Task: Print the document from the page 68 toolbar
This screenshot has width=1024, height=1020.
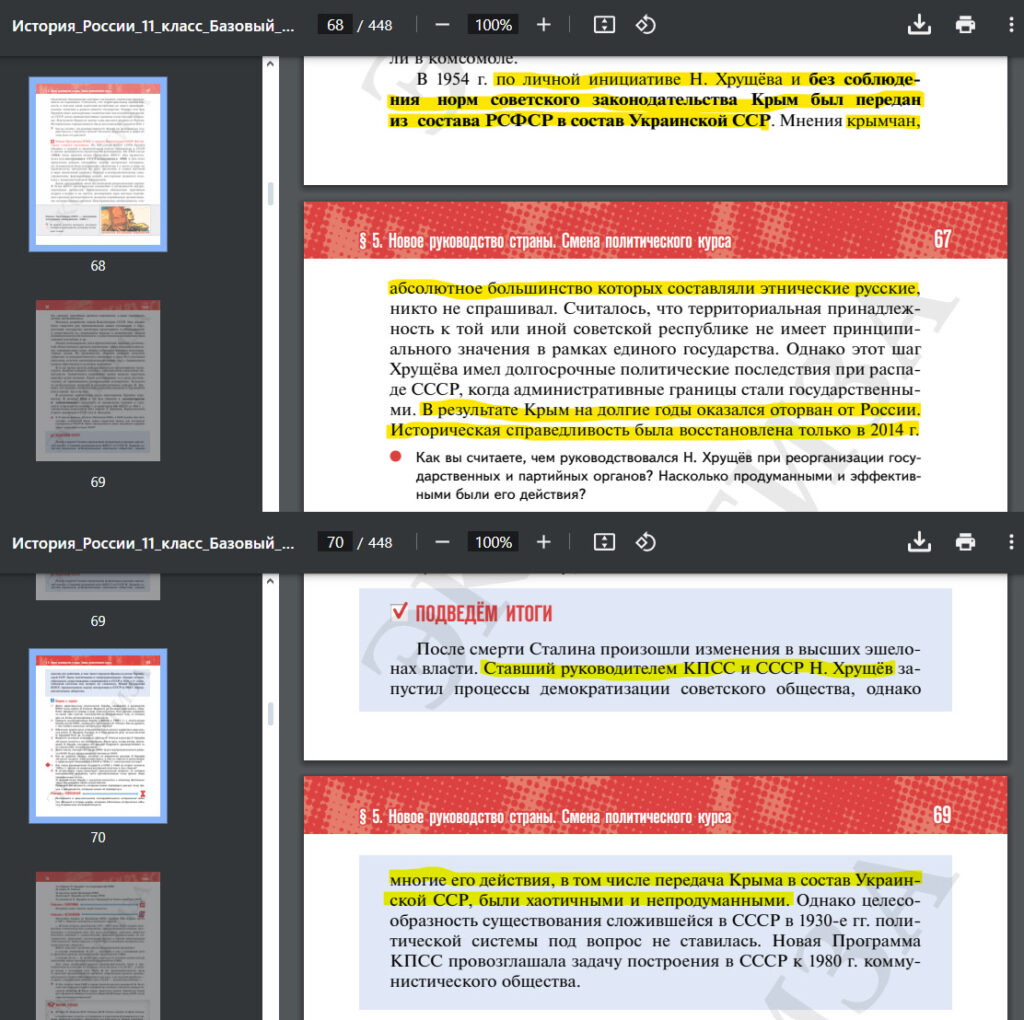Action: click(x=965, y=25)
